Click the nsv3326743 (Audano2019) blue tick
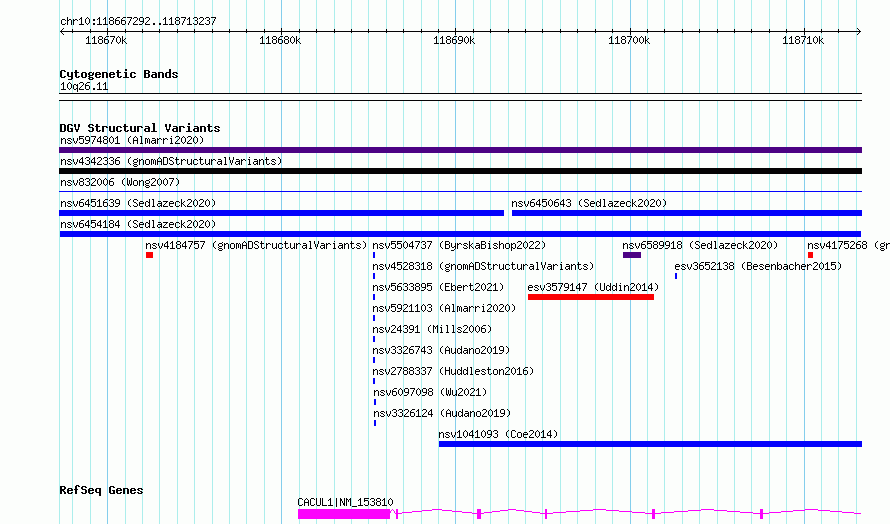 (374, 360)
